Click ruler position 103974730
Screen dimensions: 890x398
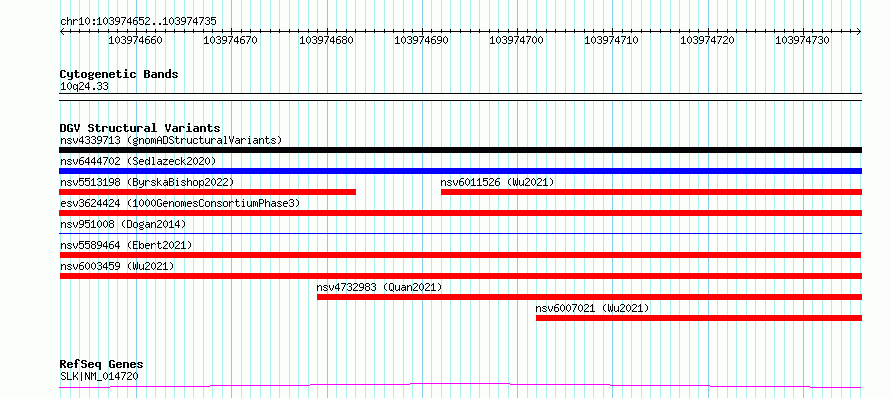click(x=803, y=40)
